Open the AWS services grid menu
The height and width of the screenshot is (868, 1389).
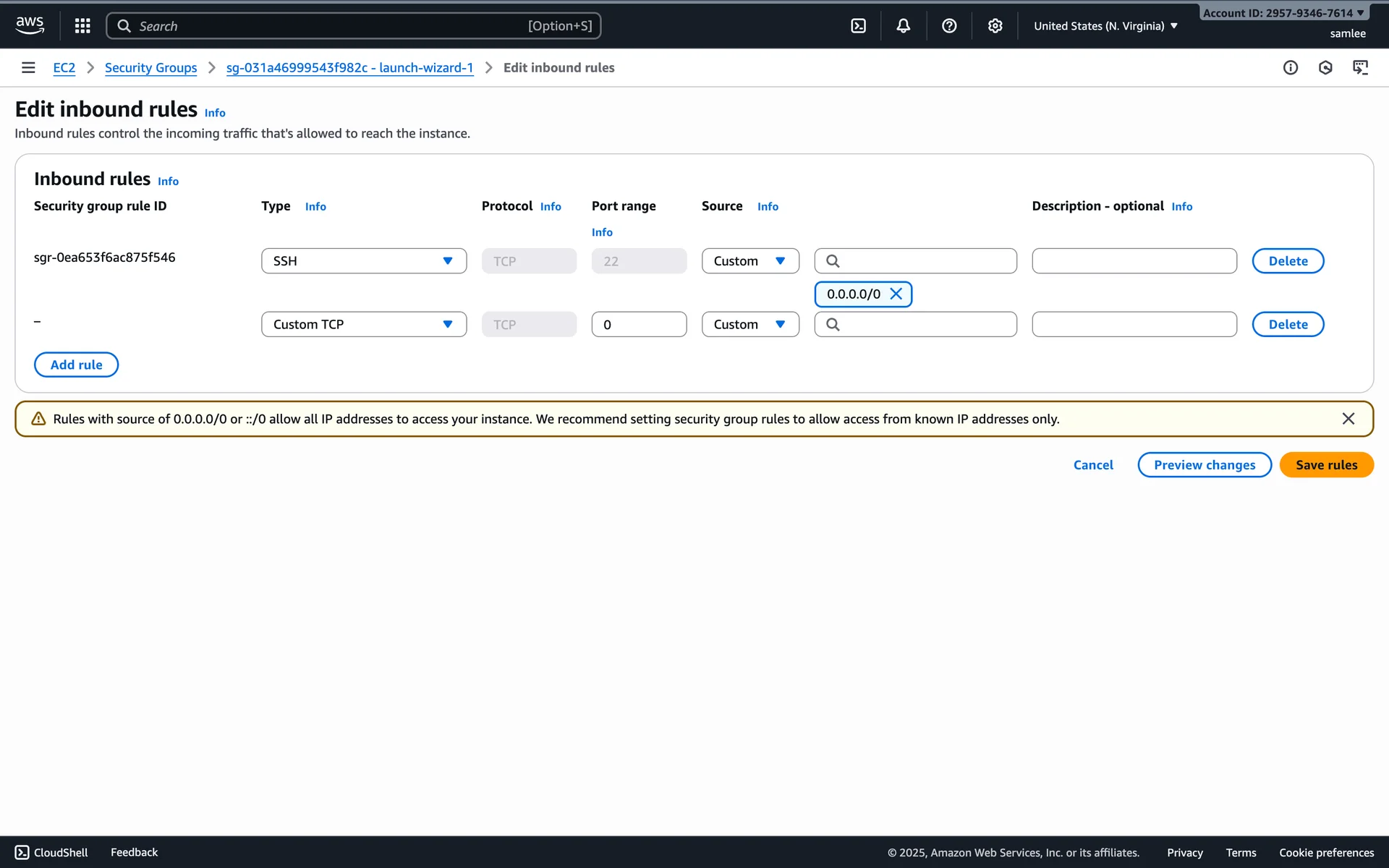82,26
